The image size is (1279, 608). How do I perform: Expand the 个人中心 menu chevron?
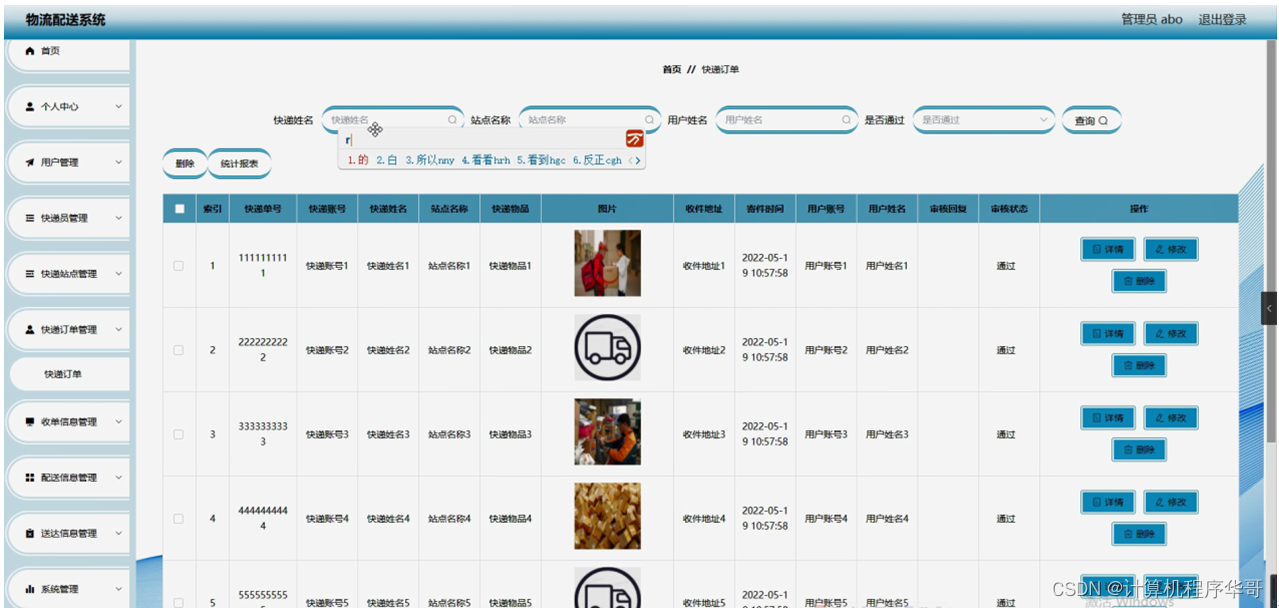pyautogui.click(x=118, y=106)
